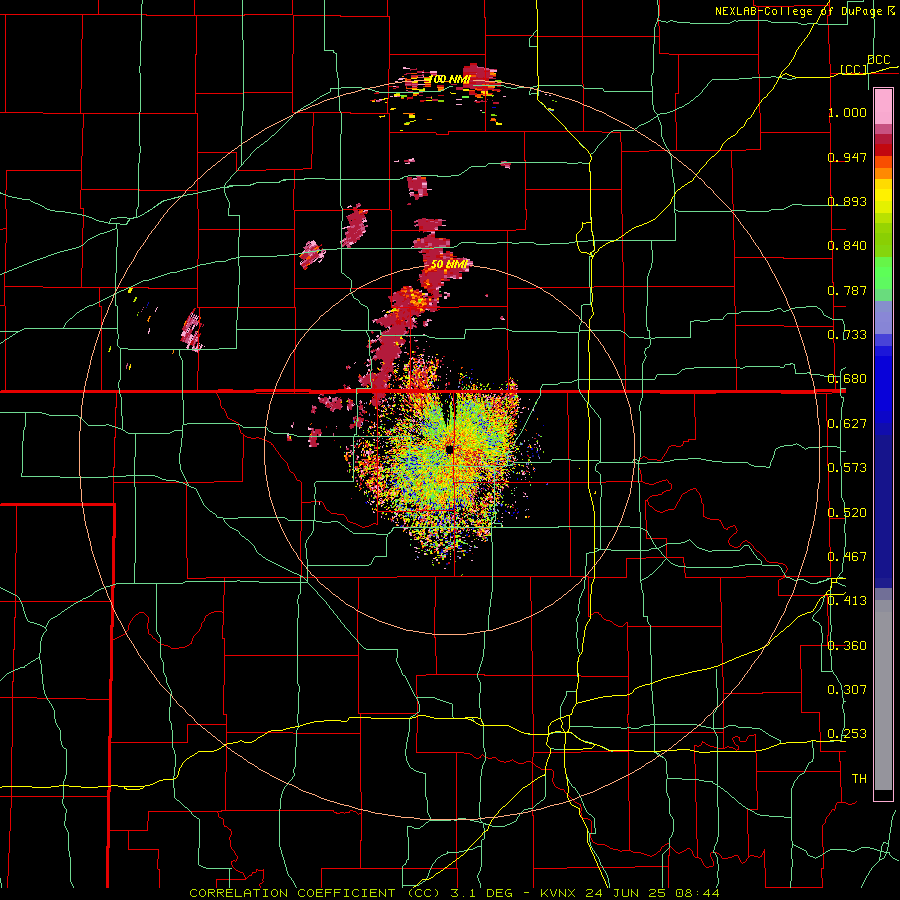Click the 0.733 legend value
Screen dimensions: 900x900
point(847,335)
